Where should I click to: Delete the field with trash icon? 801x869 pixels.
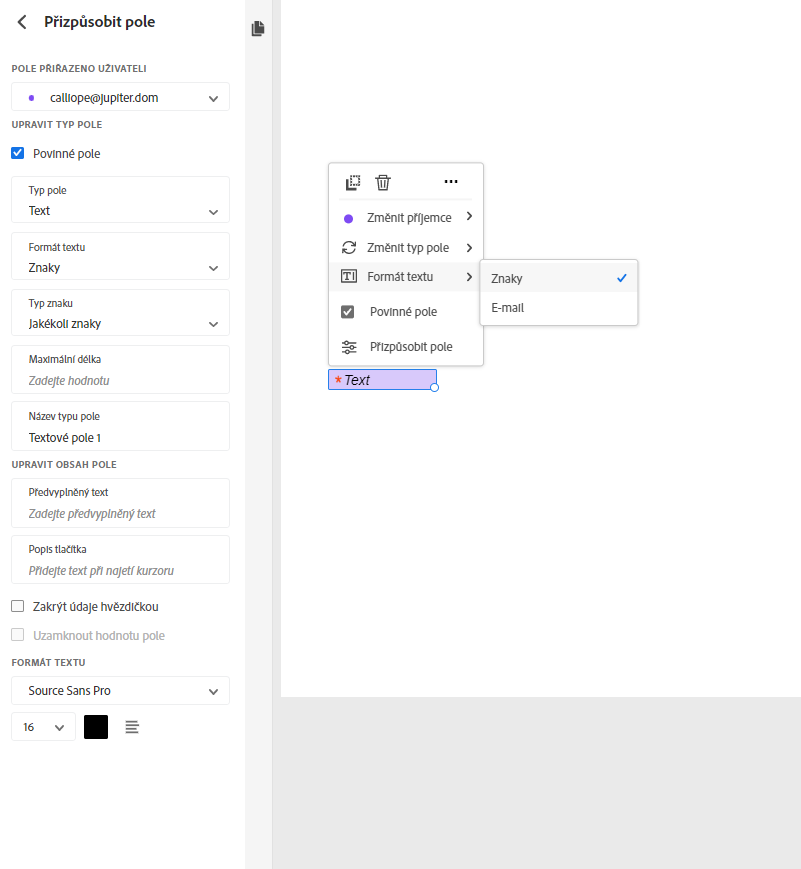click(x=382, y=182)
